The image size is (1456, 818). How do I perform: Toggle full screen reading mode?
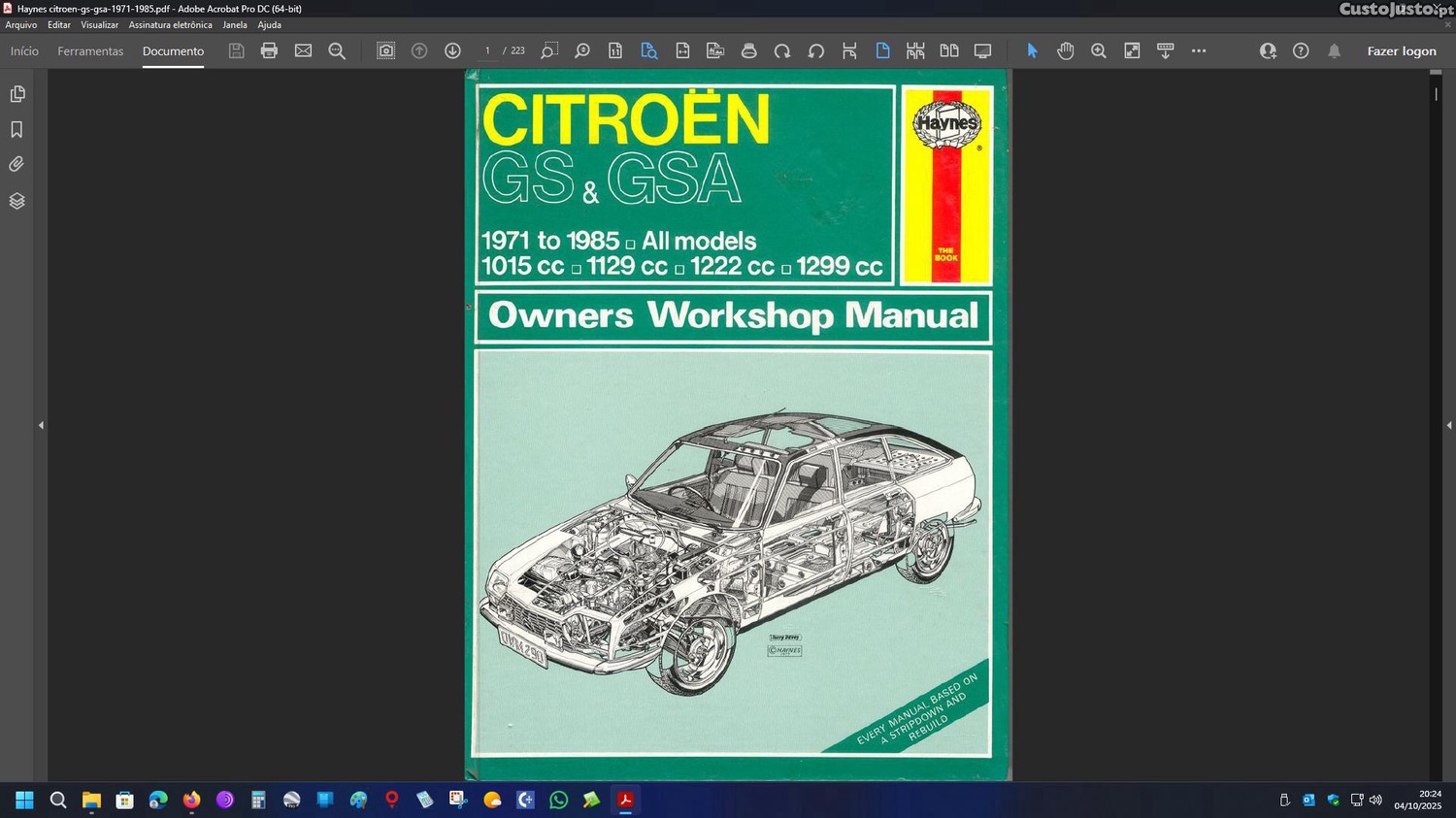tap(982, 50)
